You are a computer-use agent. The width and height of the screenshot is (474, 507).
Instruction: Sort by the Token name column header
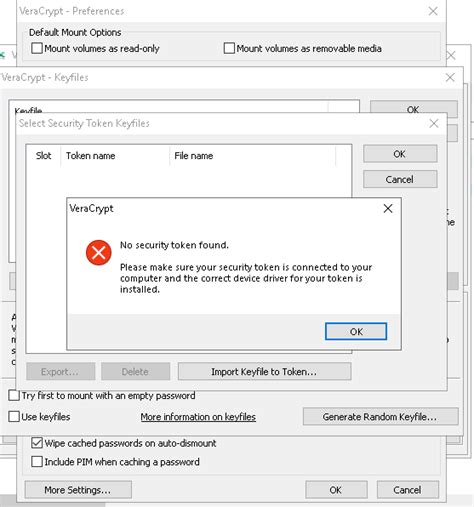pyautogui.click(x=115, y=156)
